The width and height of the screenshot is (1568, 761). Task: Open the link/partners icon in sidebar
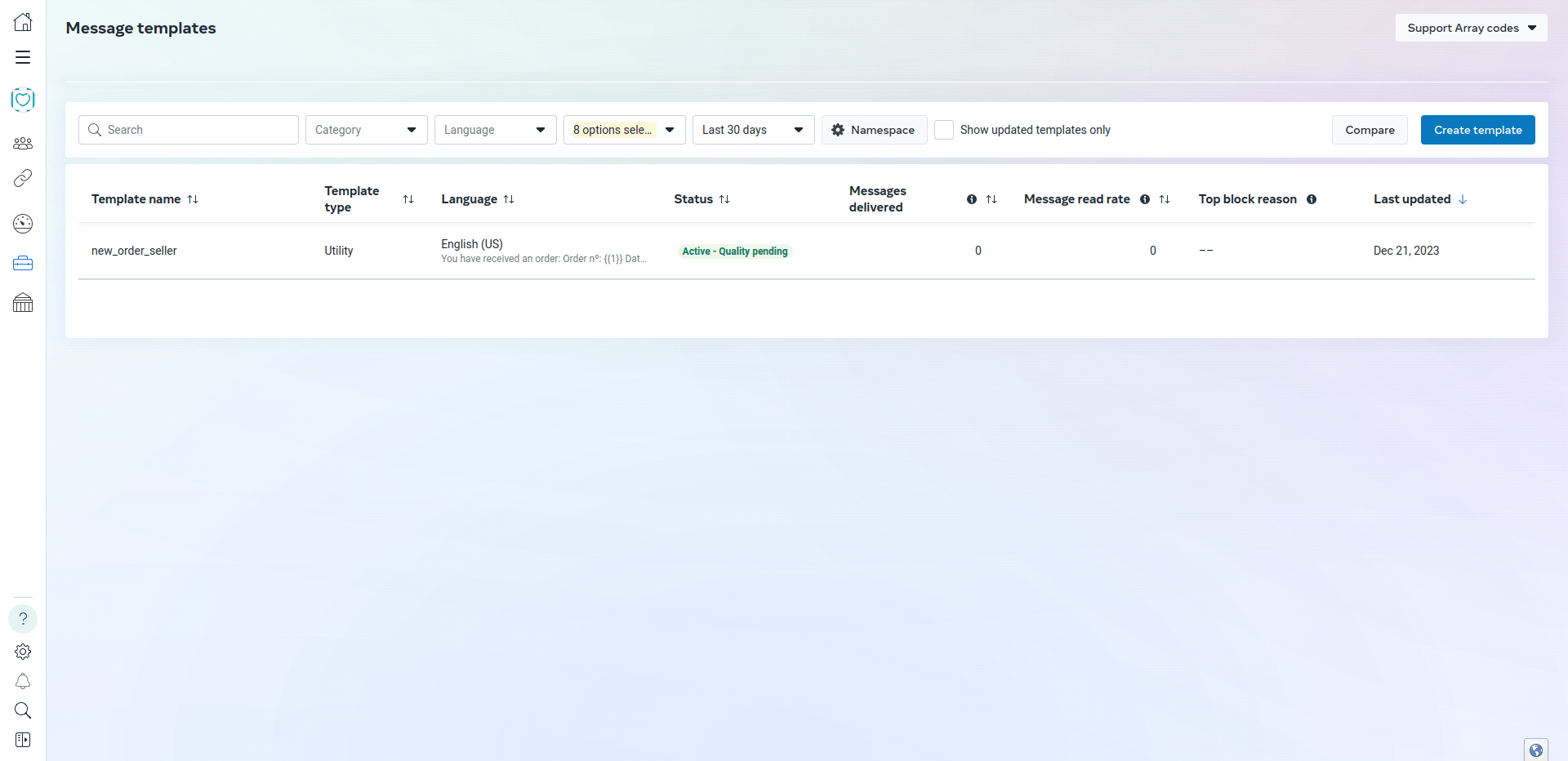point(23,178)
